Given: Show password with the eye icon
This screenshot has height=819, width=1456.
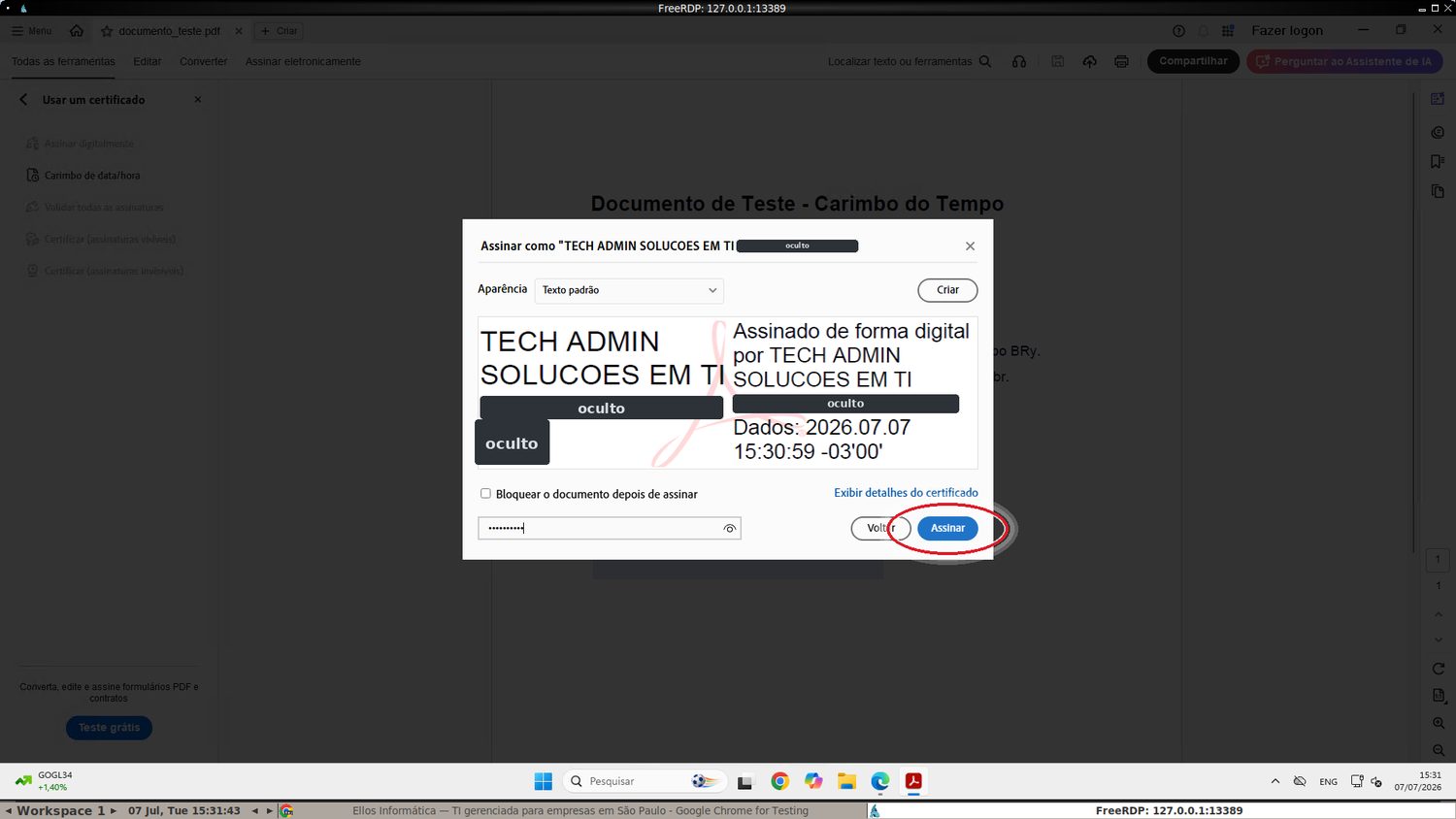Looking at the screenshot, I should [730, 528].
